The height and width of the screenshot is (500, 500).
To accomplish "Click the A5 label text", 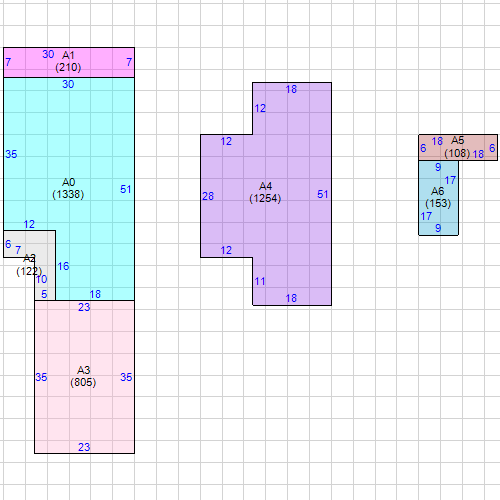I will coord(458,141).
